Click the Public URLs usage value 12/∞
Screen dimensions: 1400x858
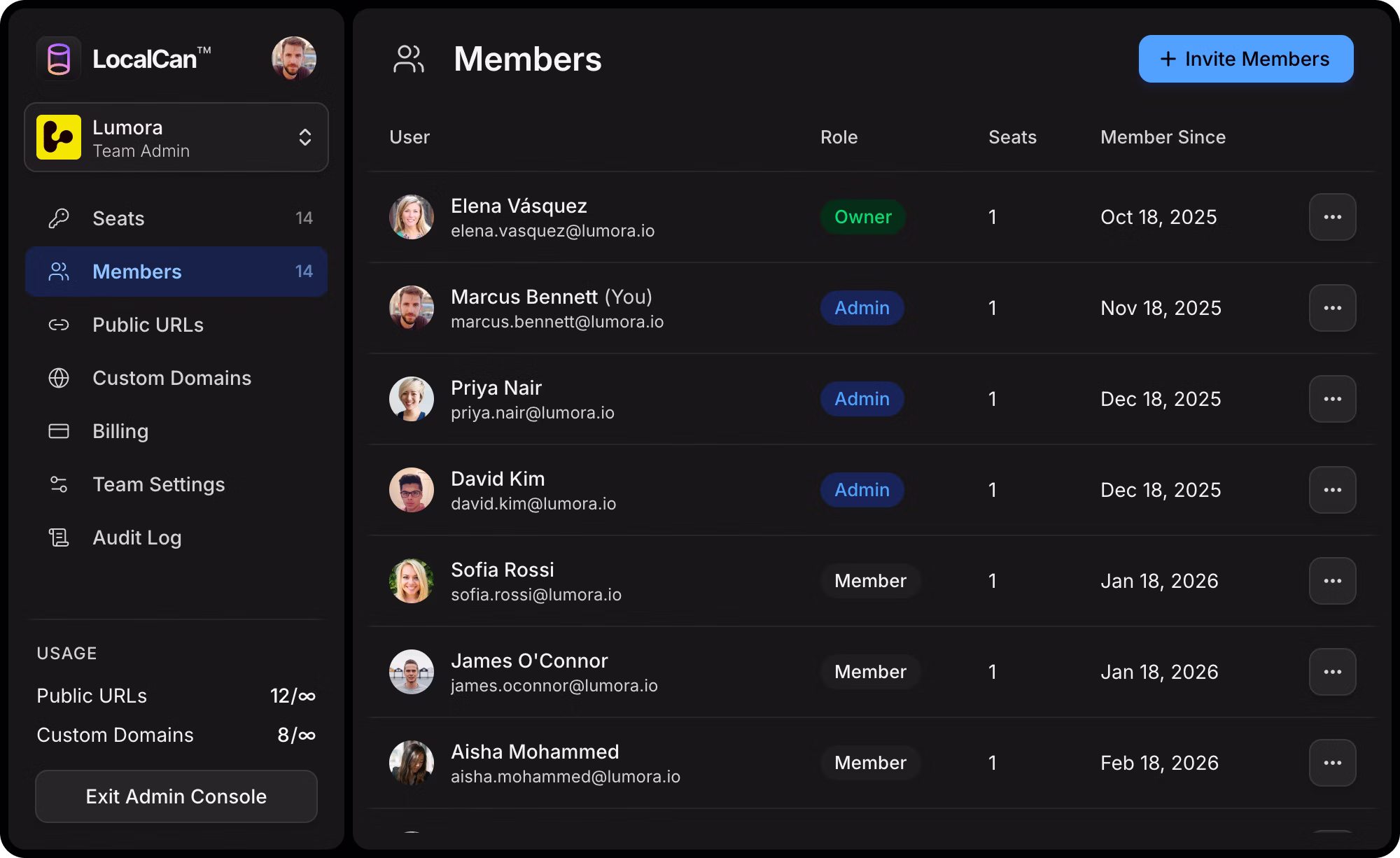293,696
